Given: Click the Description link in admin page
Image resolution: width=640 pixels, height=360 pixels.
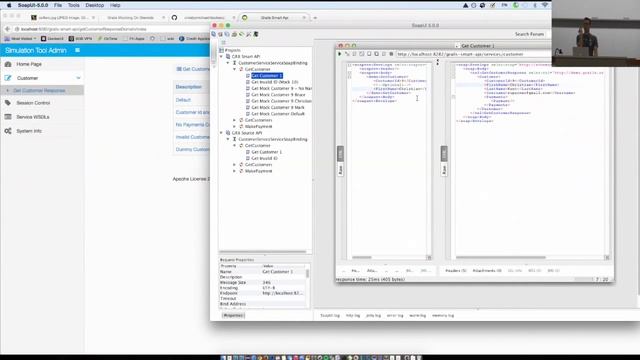Looking at the screenshot, I should [x=189, y=87].
